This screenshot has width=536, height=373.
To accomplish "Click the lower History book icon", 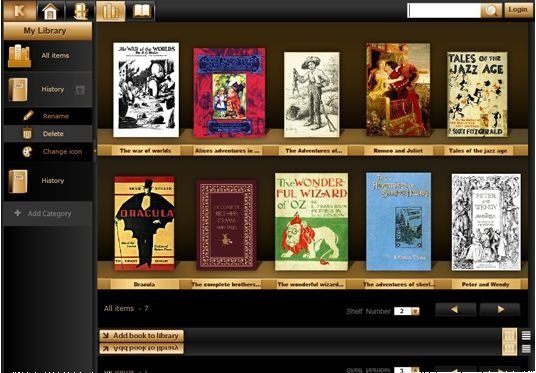I will 18,181.
